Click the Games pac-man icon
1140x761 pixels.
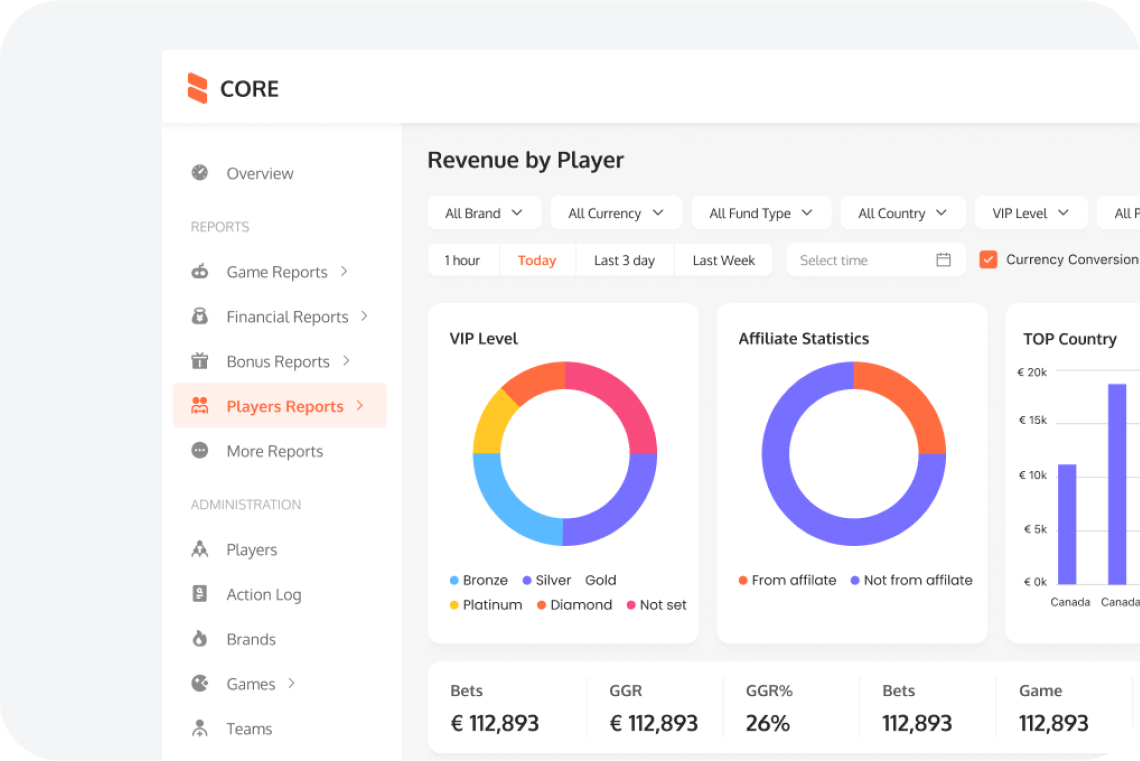pyautogui.click(x=199, y=683)
